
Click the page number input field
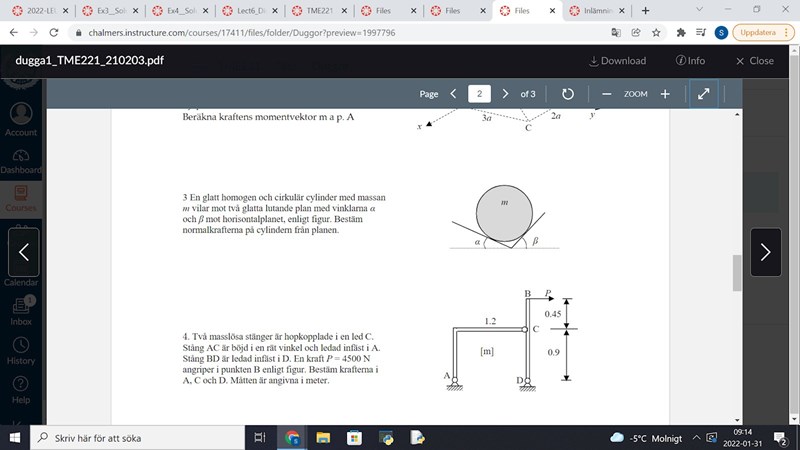tap(480, 94)
